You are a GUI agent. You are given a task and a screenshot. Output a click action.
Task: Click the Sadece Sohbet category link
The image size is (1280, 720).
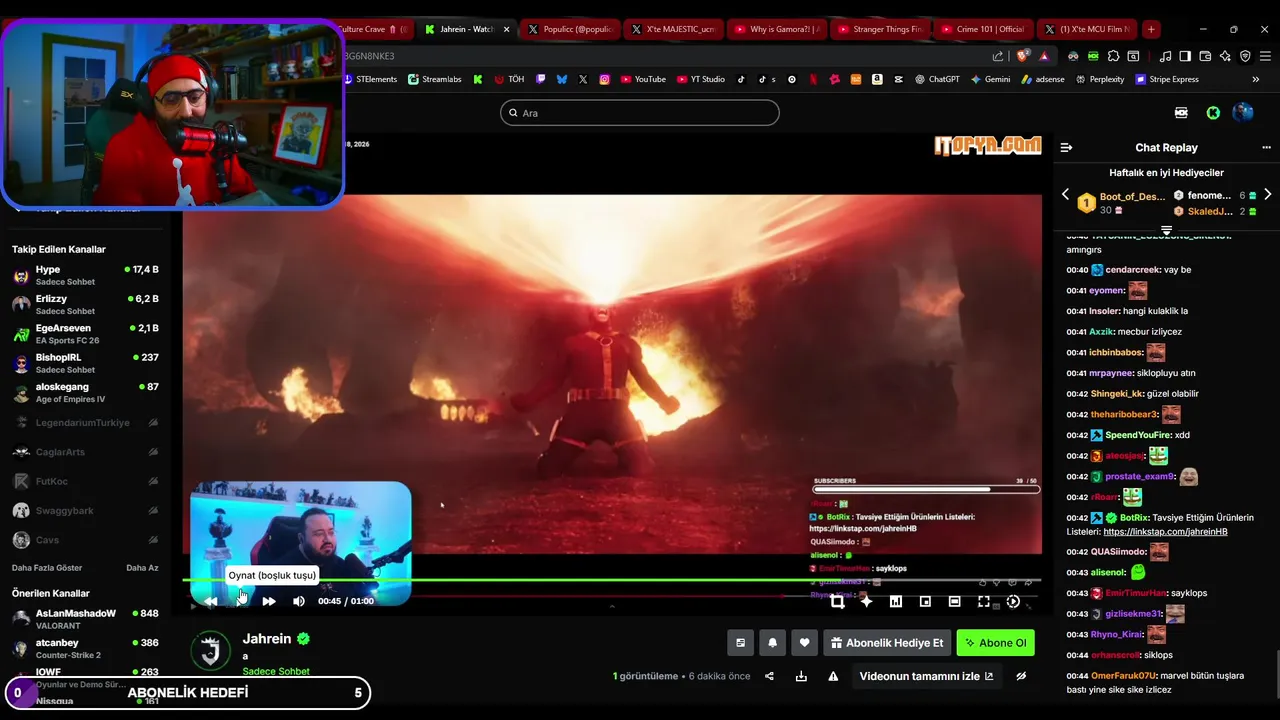pos(276,671)
